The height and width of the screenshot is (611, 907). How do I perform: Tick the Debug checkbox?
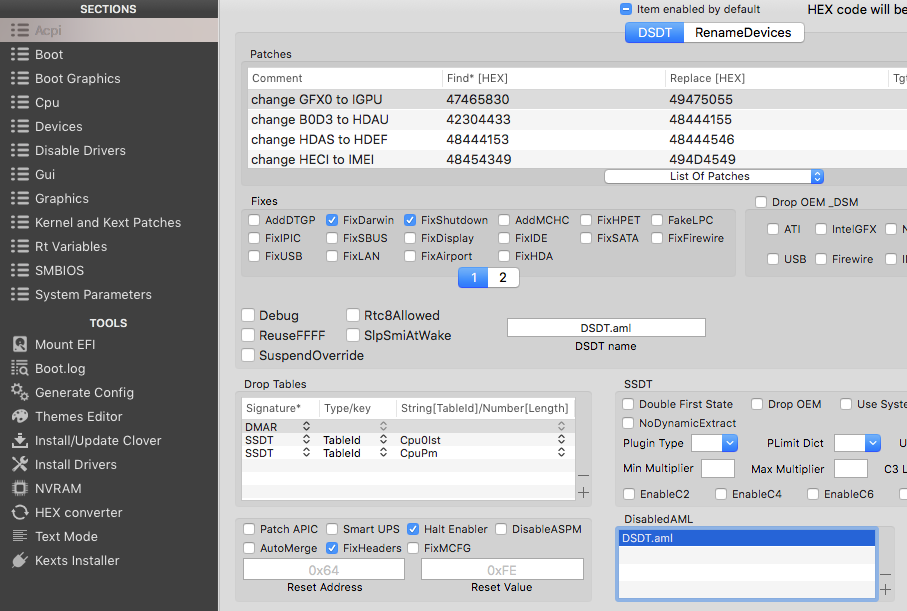248,315
